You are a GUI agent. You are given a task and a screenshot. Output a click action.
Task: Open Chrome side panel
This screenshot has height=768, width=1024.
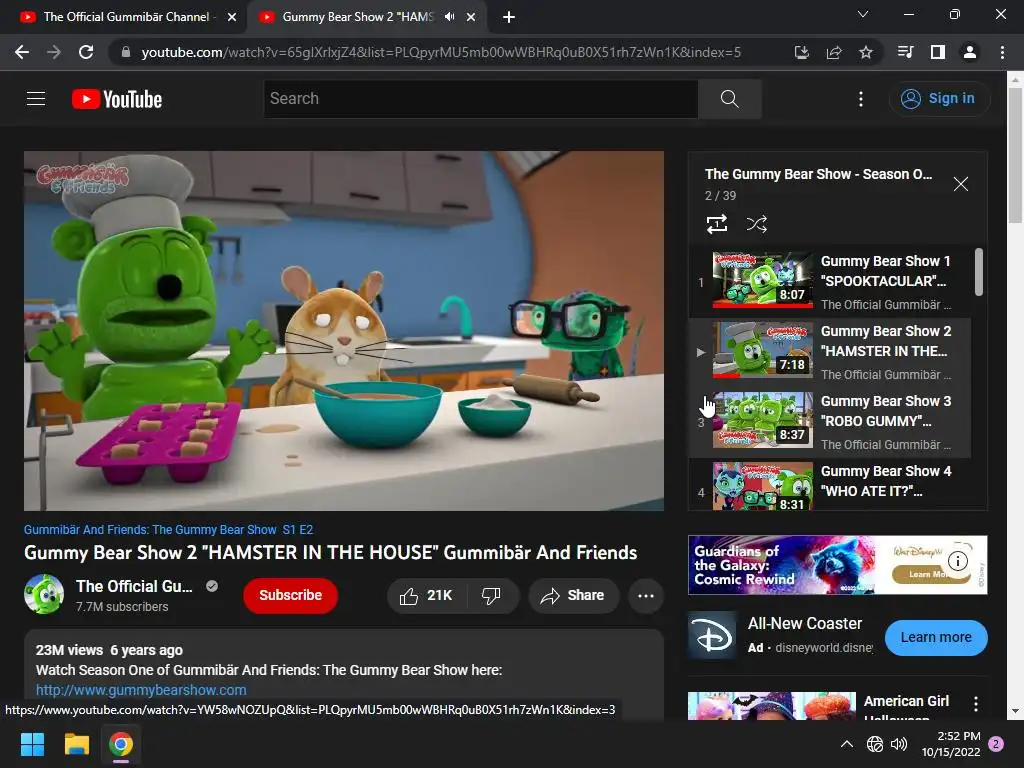pos(938,52)
